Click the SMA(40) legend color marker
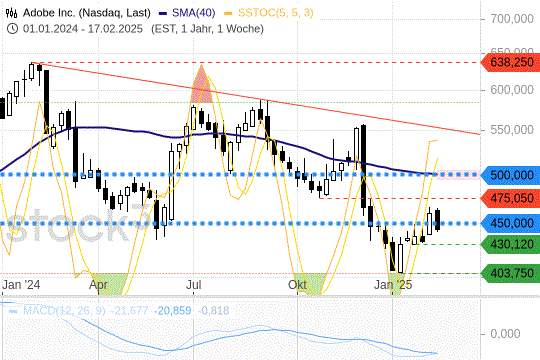The image size is (540, 360). tap(163, 14)
